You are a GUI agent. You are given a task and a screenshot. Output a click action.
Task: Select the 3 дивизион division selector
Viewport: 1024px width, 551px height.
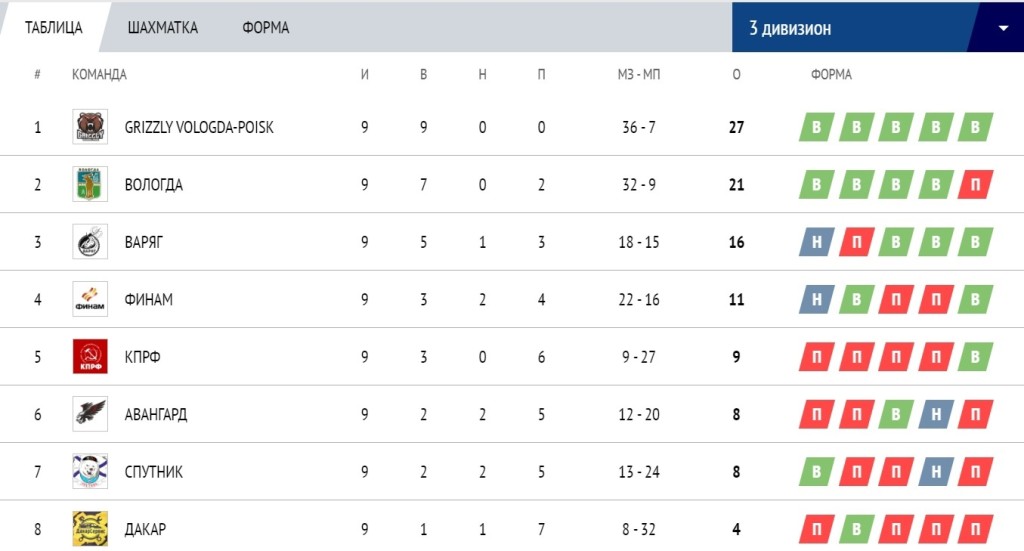pos(878,27)
